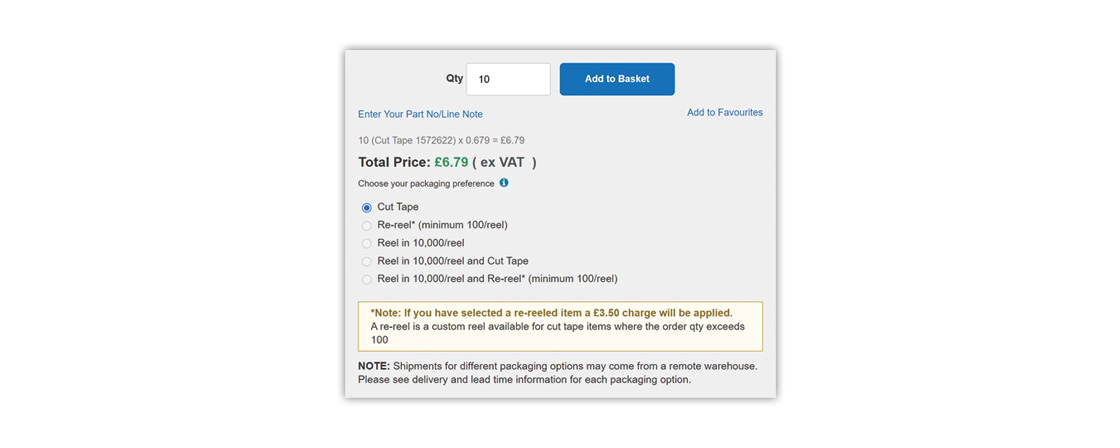Select Reel in 10,000/reel and Re-reel option
The image size is (1120, 448).
[x=367, y=280]
